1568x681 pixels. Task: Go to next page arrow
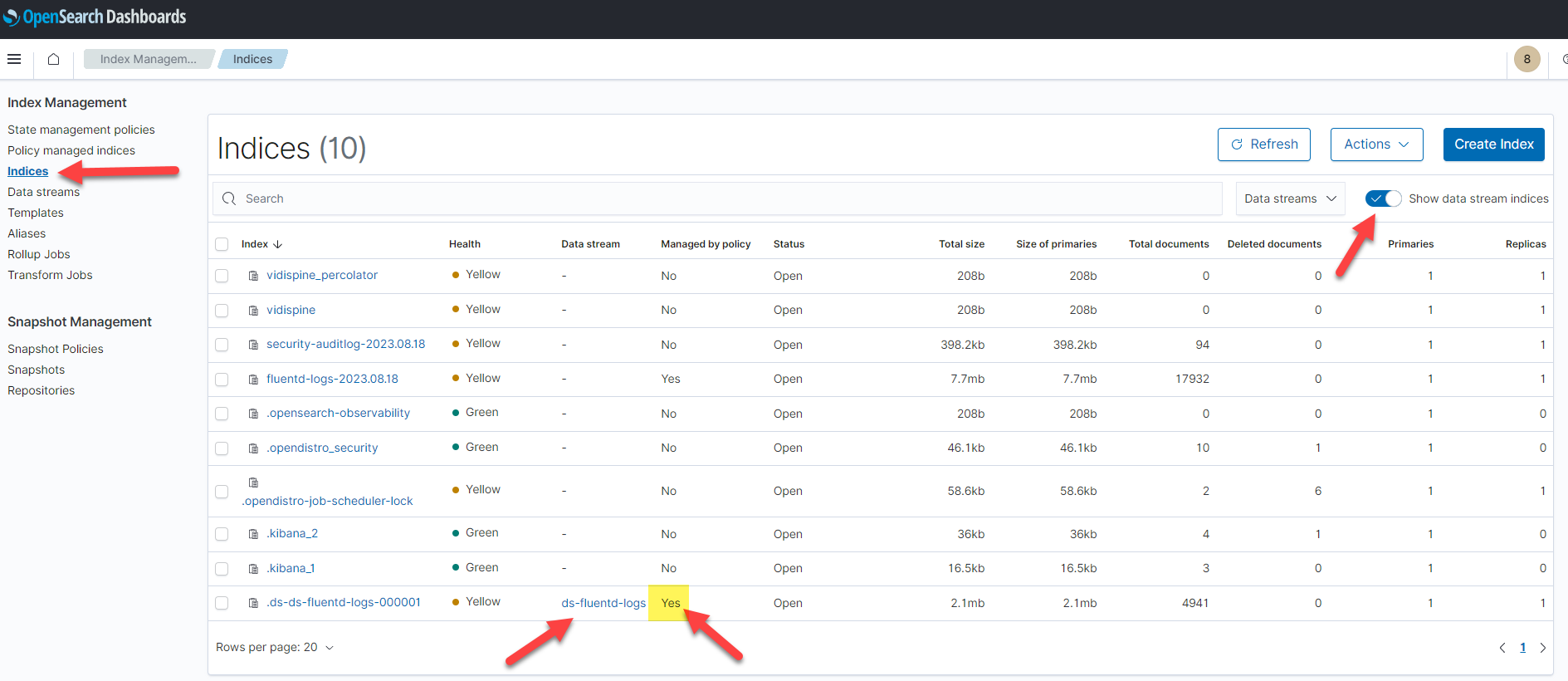pyautogui.click(x=1543, y=648)
